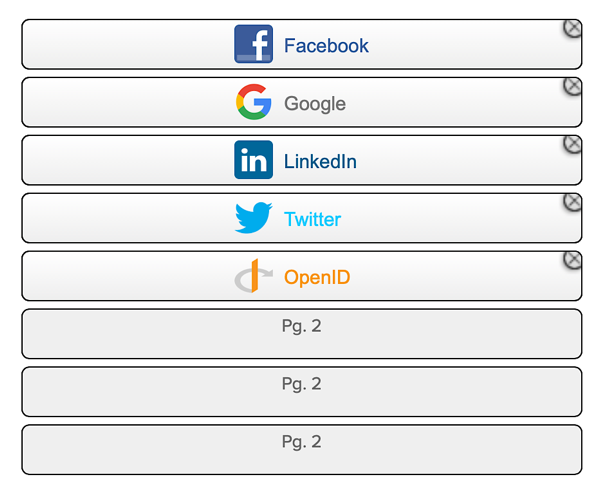This screenshot has height=501, width=600.
Task: Select the topmost 'Pg. 2' slot
Action: (x=301, y=333)
